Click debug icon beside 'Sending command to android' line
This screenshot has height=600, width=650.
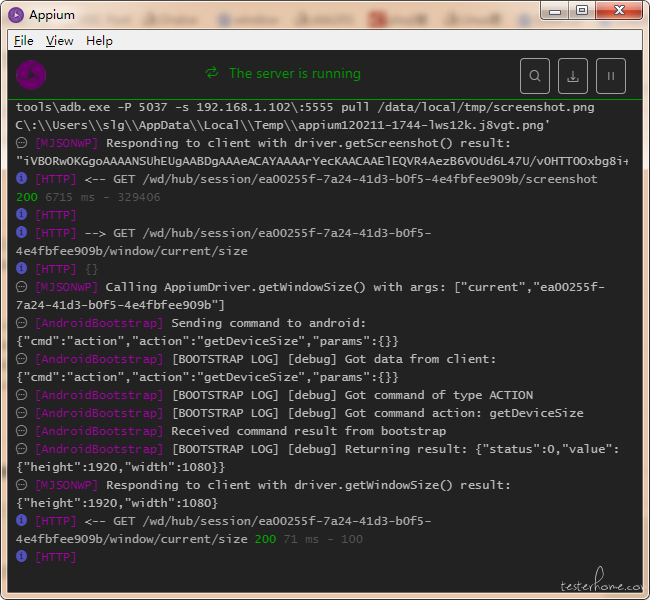point(22,323)
